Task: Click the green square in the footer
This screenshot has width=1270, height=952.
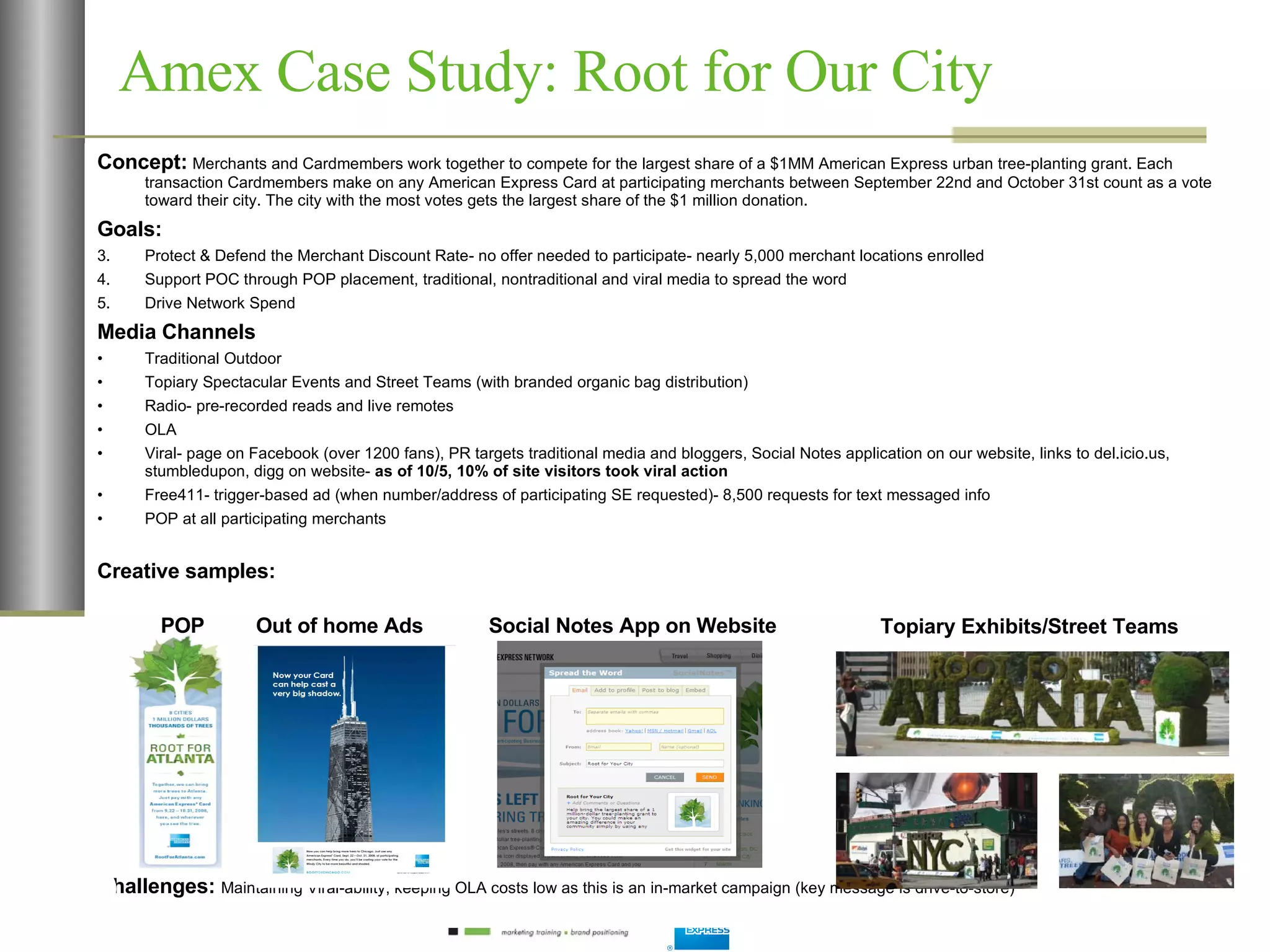Action: 477,931
